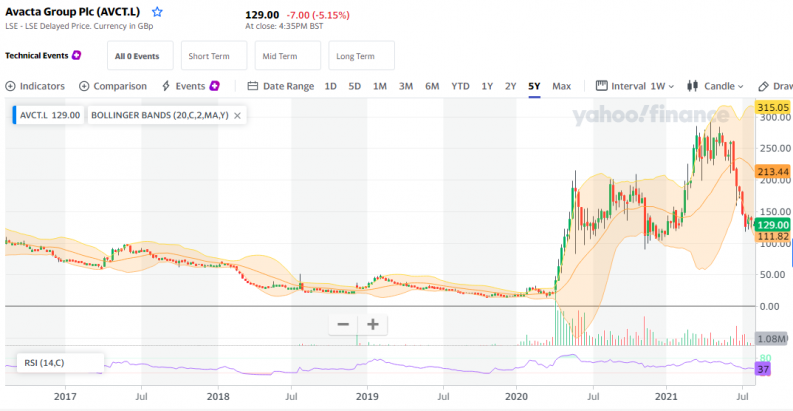Zoom in the chart with plus button
793x411 pixels.
pos(373,325)
